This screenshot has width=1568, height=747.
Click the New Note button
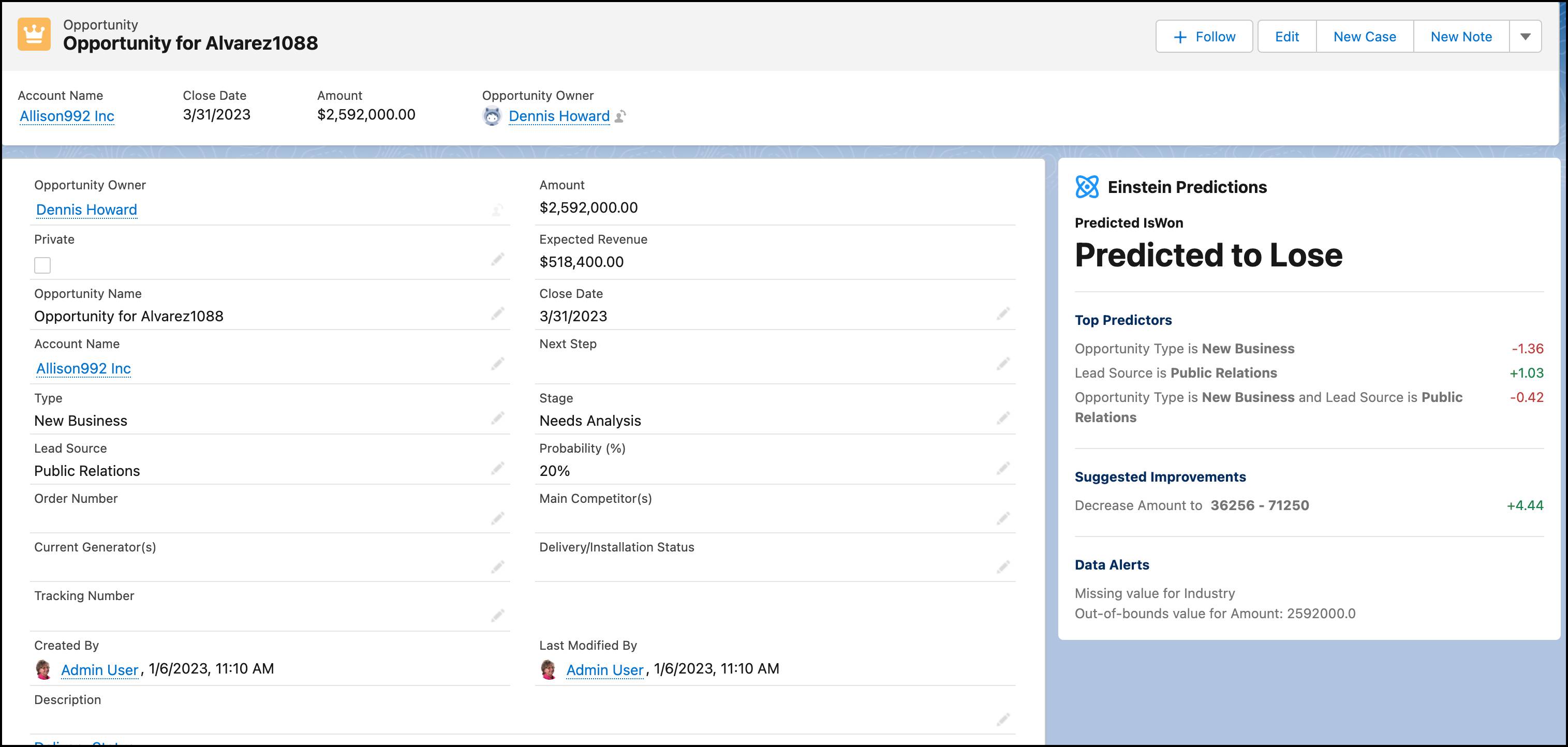[x=1461, y=36]
